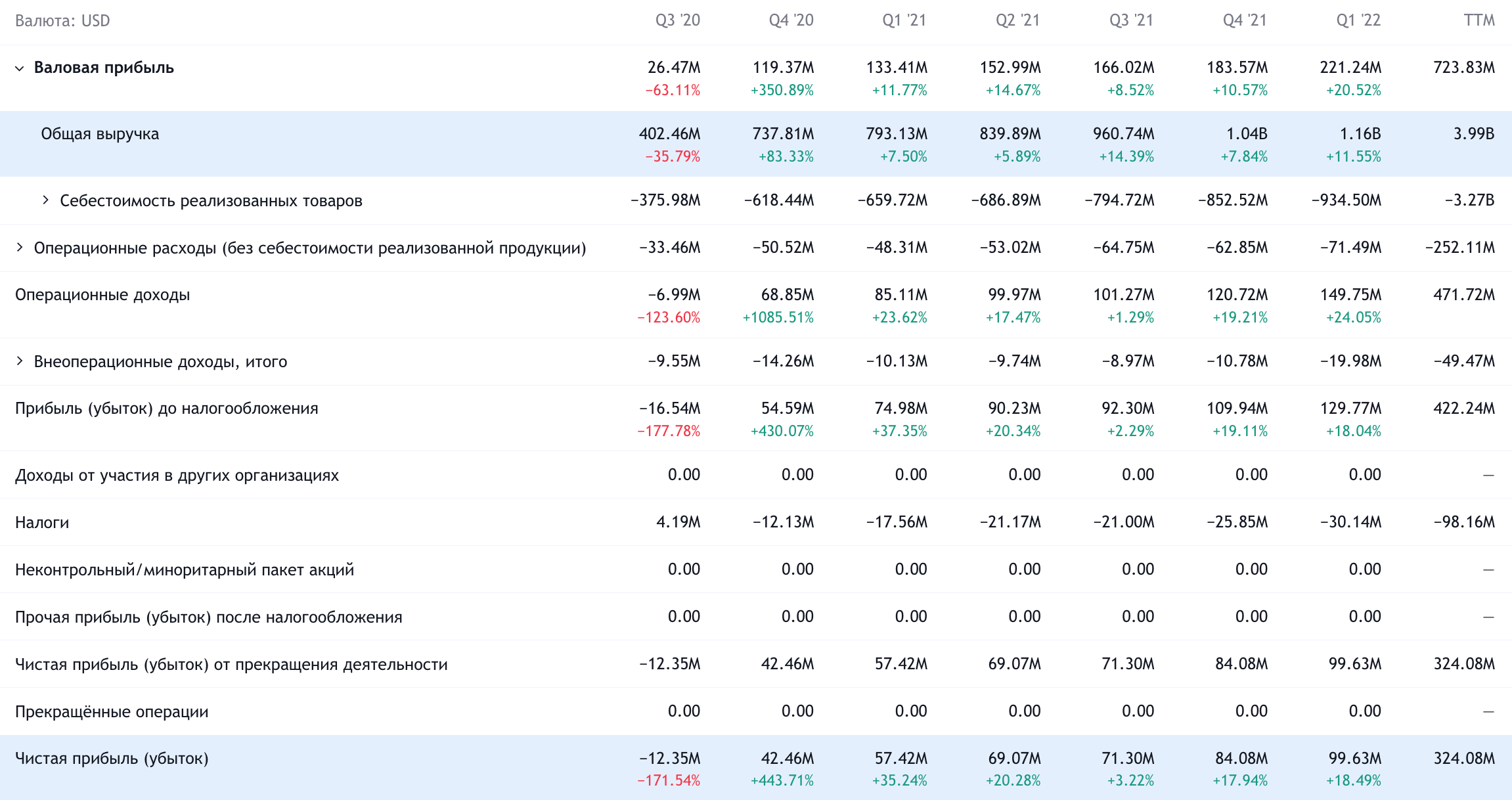Click the Q3 '21 column header
This screenshot has height=800, width=1512.
[x=1132, y=20]
